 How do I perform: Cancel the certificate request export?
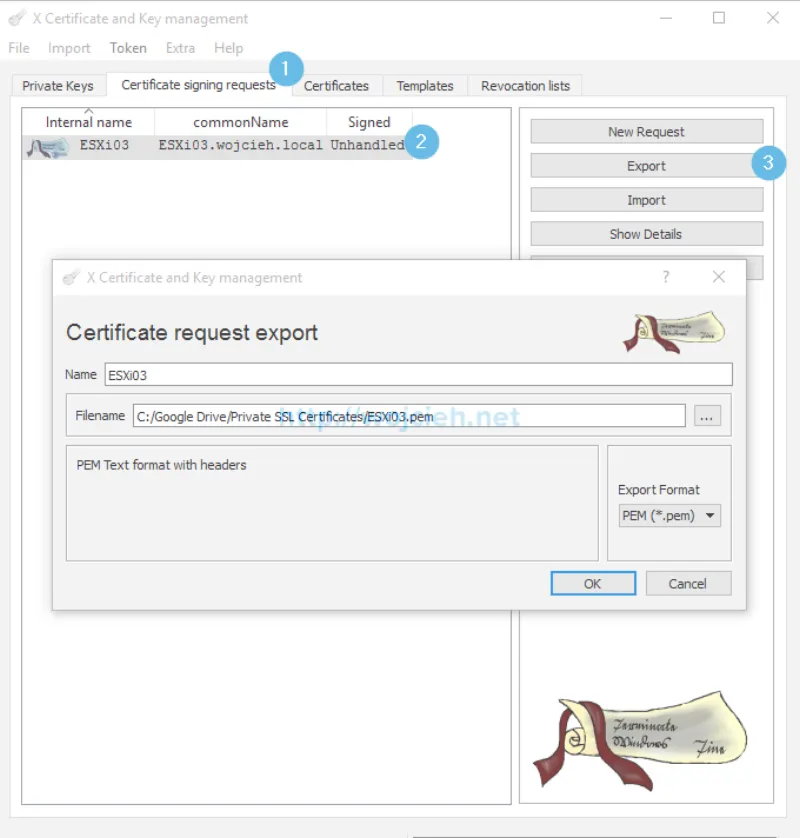pos(688,583)
